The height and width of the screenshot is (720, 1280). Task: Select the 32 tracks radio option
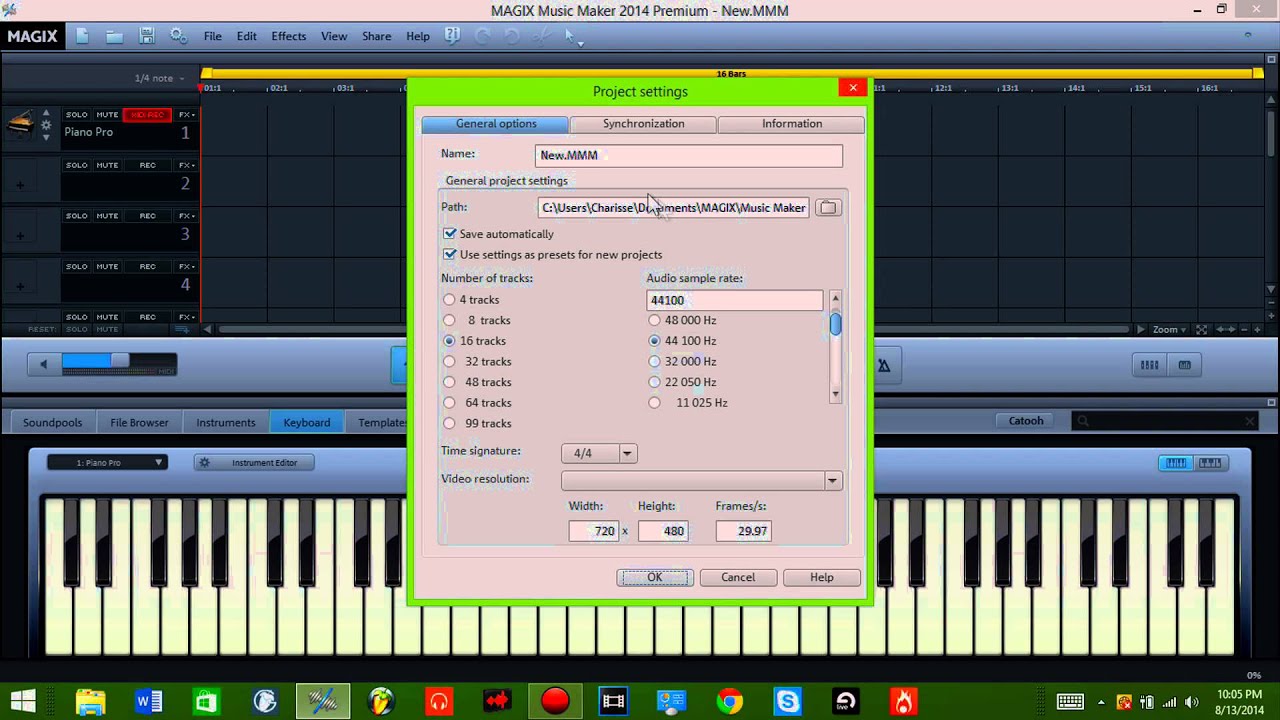coord(449,362)
